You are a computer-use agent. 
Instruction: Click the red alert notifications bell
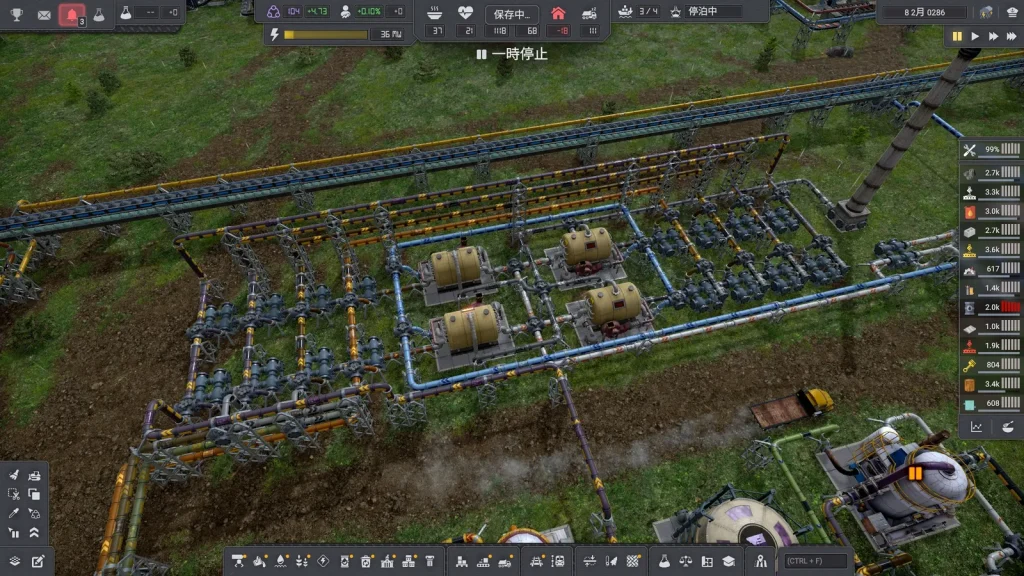[72, 14]
